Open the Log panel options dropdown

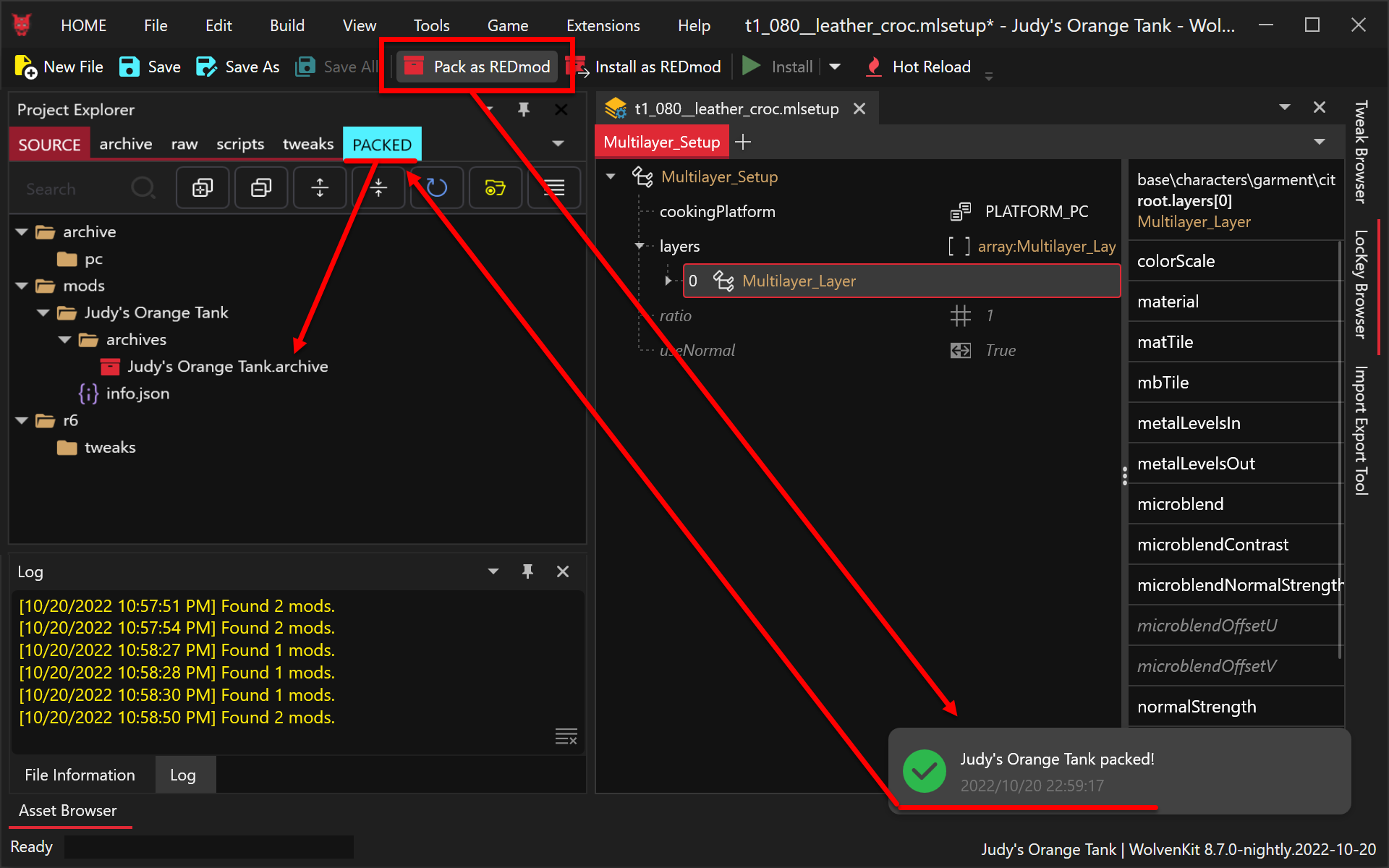coord(493,571)
